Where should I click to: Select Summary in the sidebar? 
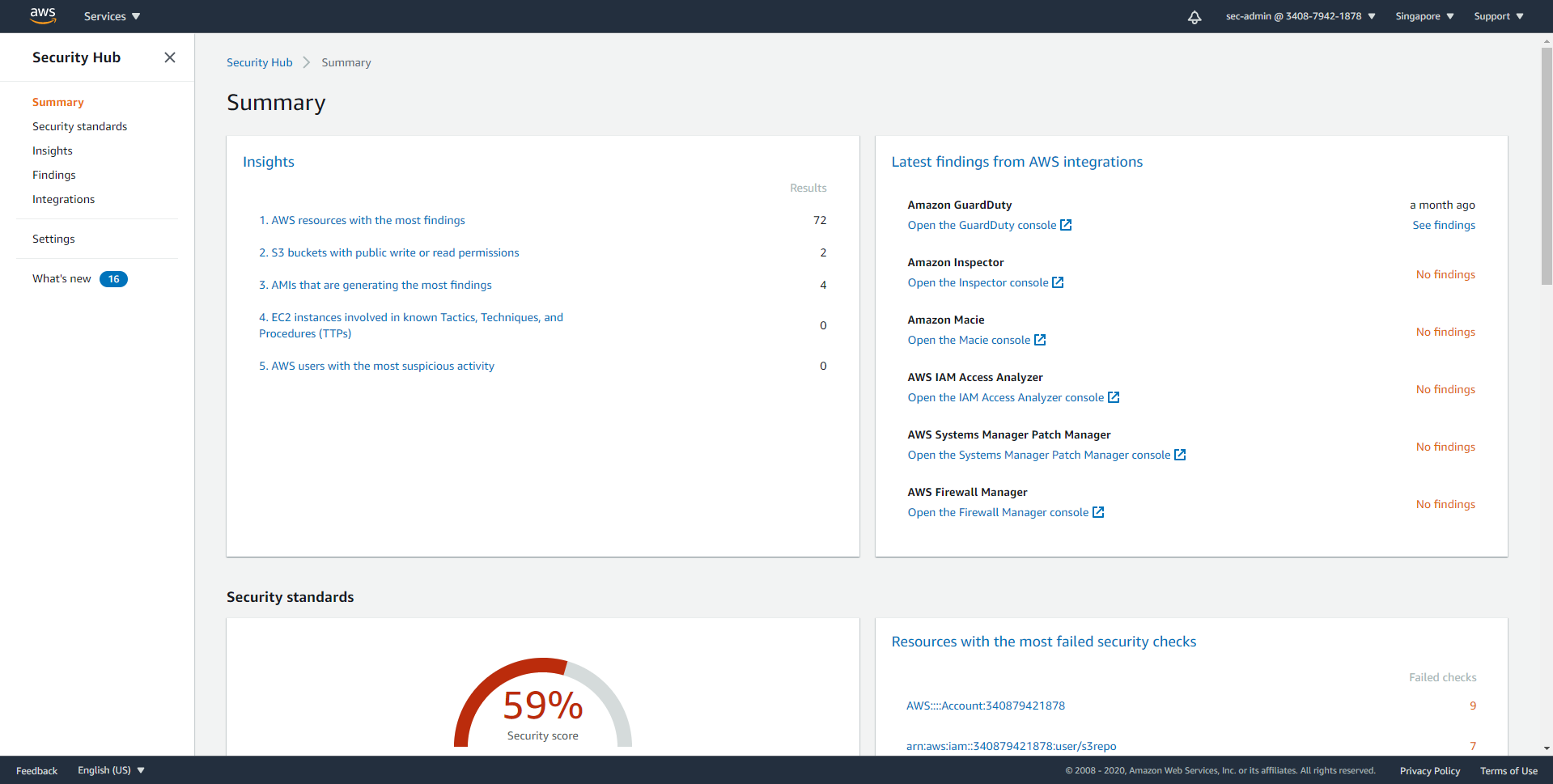pos(58,102)
